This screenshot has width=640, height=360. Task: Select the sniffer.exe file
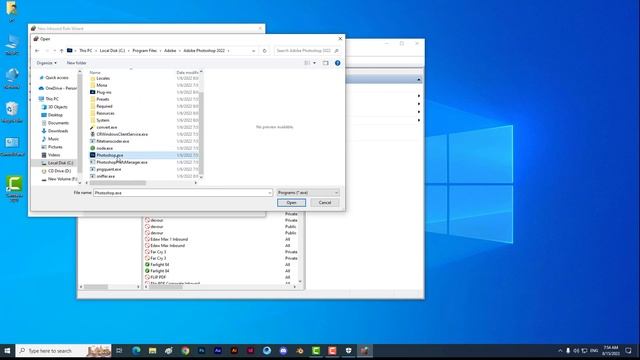tap(105, 176)
